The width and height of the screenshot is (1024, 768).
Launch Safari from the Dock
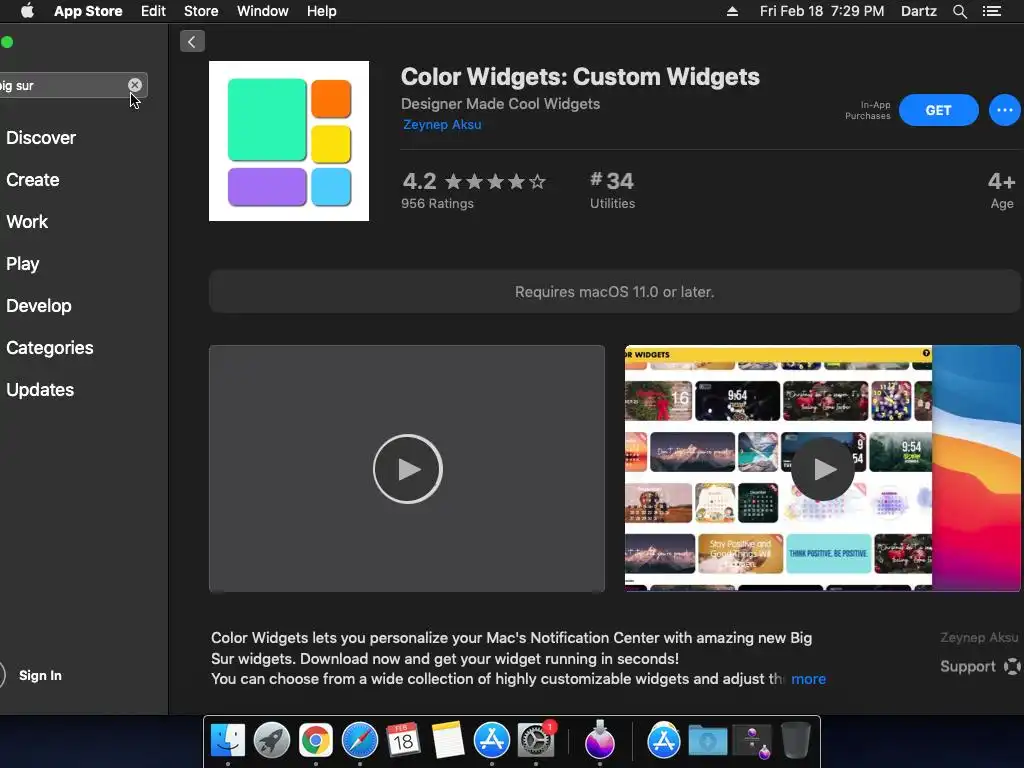360,741
